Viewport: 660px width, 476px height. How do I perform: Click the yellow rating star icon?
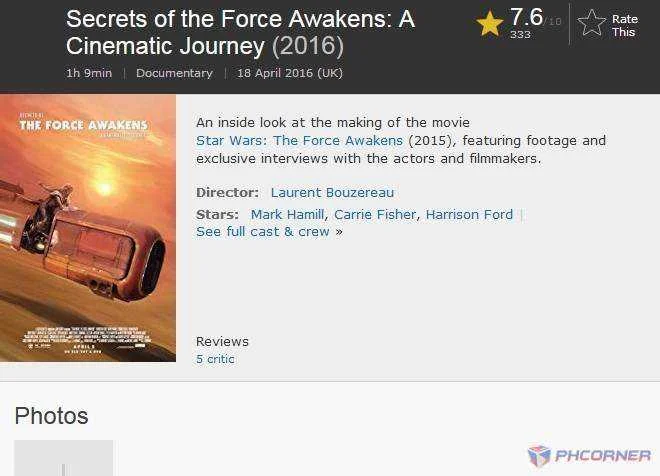490,24
